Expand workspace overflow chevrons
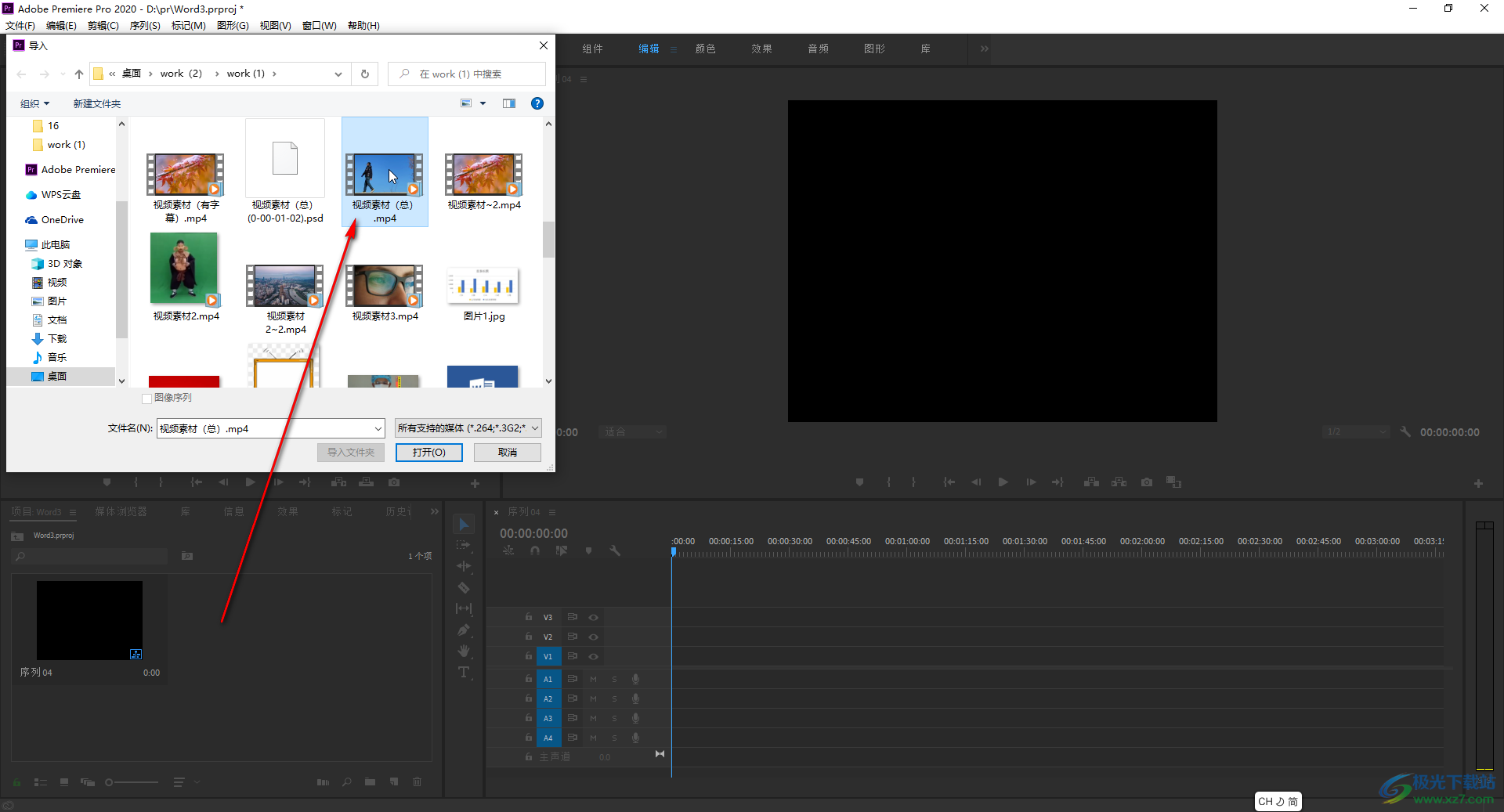 click(984, 49)
